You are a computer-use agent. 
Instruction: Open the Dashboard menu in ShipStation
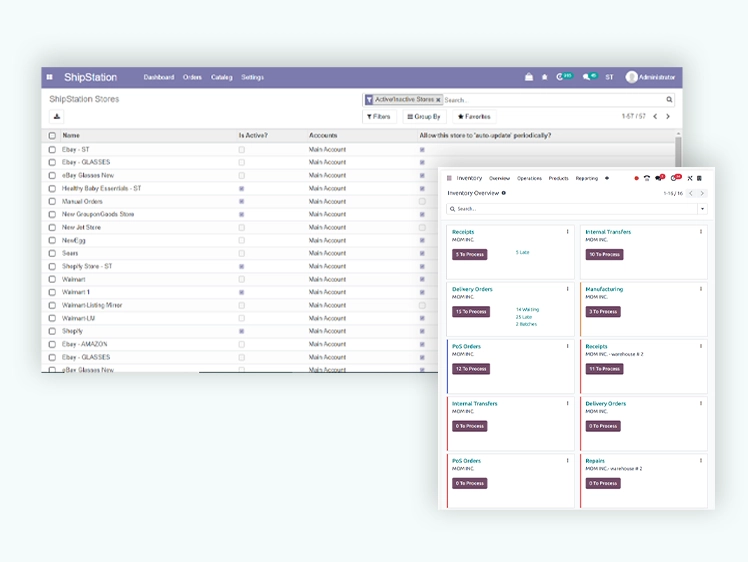pos(159,77)
